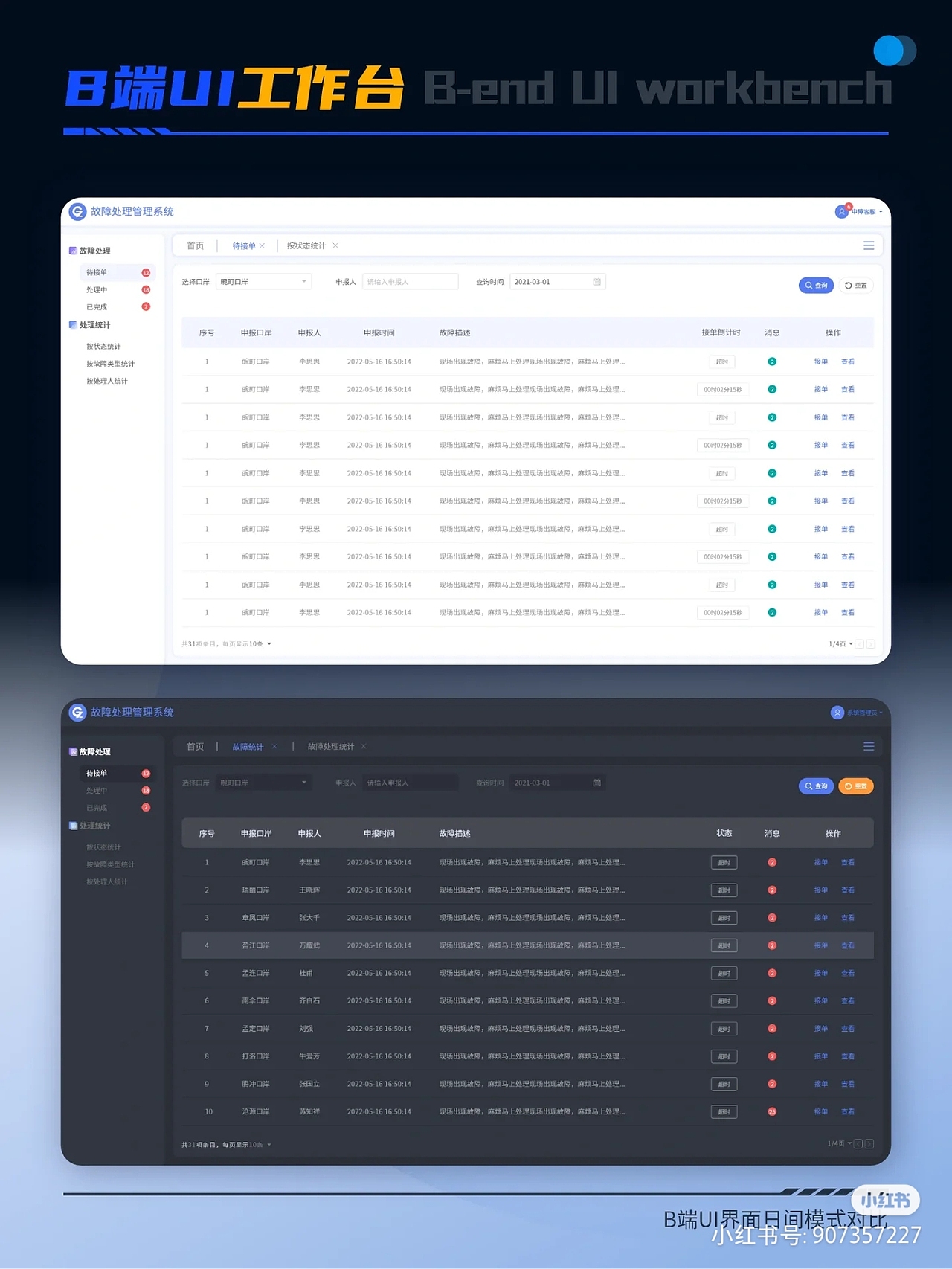Viewport: 952px width, 1269px height.
Task: Click the orange 重置 button in dark panel
Action: 856,786
